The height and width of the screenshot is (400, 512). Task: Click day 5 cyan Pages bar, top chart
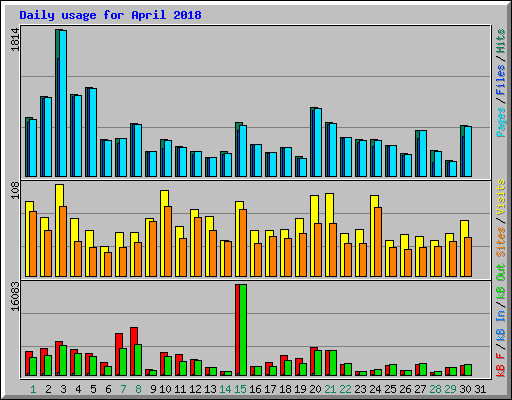pyautogui.click(x=93, y=132)
